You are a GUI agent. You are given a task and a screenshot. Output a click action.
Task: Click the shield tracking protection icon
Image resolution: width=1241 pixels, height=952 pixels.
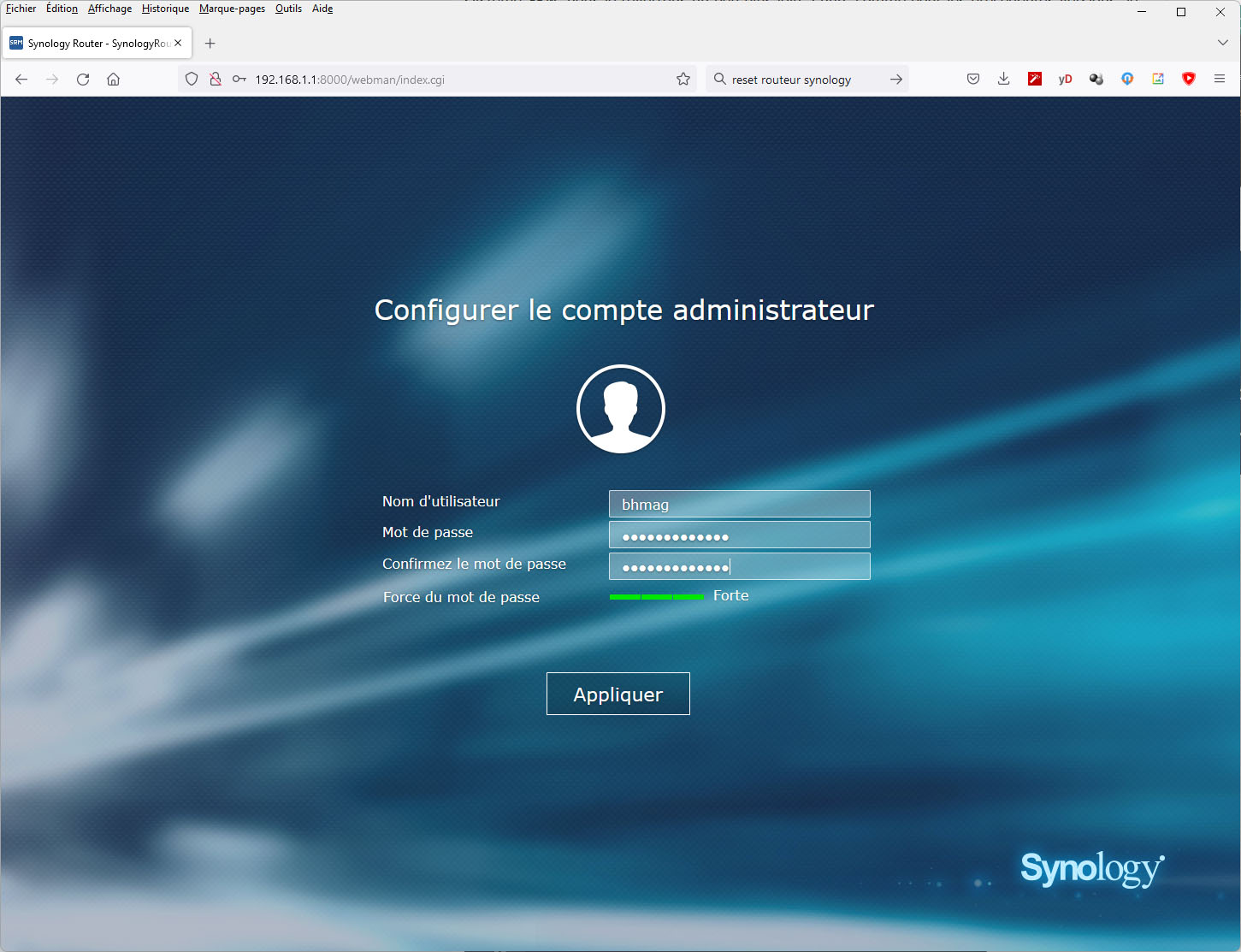192,80
